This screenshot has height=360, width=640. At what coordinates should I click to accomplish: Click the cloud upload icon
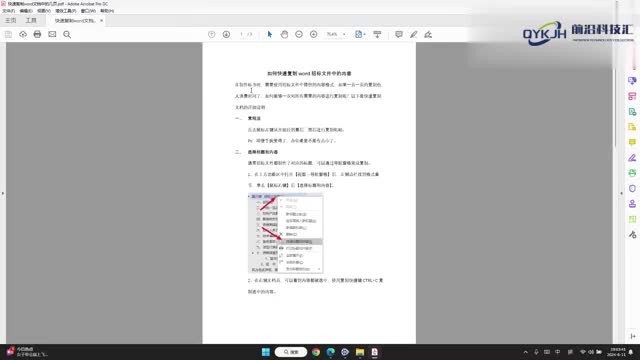coord(23,34)
